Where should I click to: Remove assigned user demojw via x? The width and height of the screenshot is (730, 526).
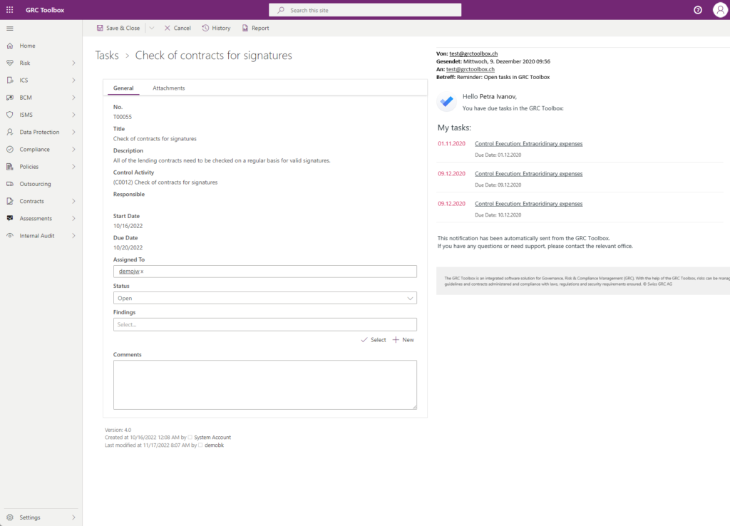(x=142, y=271)
